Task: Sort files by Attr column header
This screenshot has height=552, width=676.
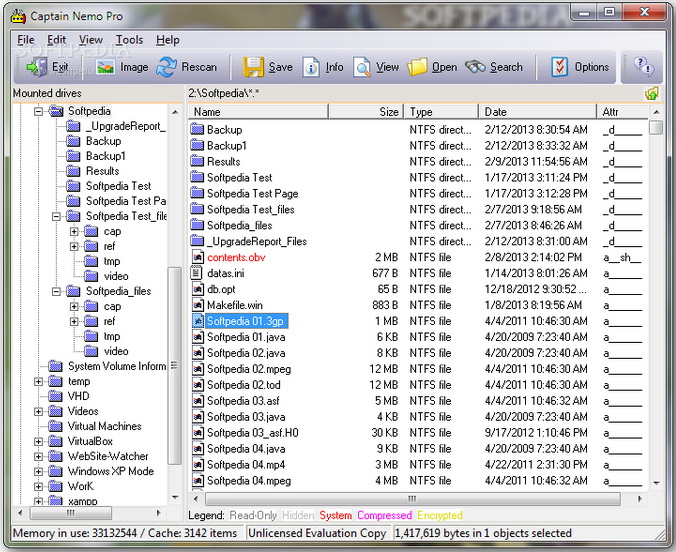Action: (x=623, y=112)
